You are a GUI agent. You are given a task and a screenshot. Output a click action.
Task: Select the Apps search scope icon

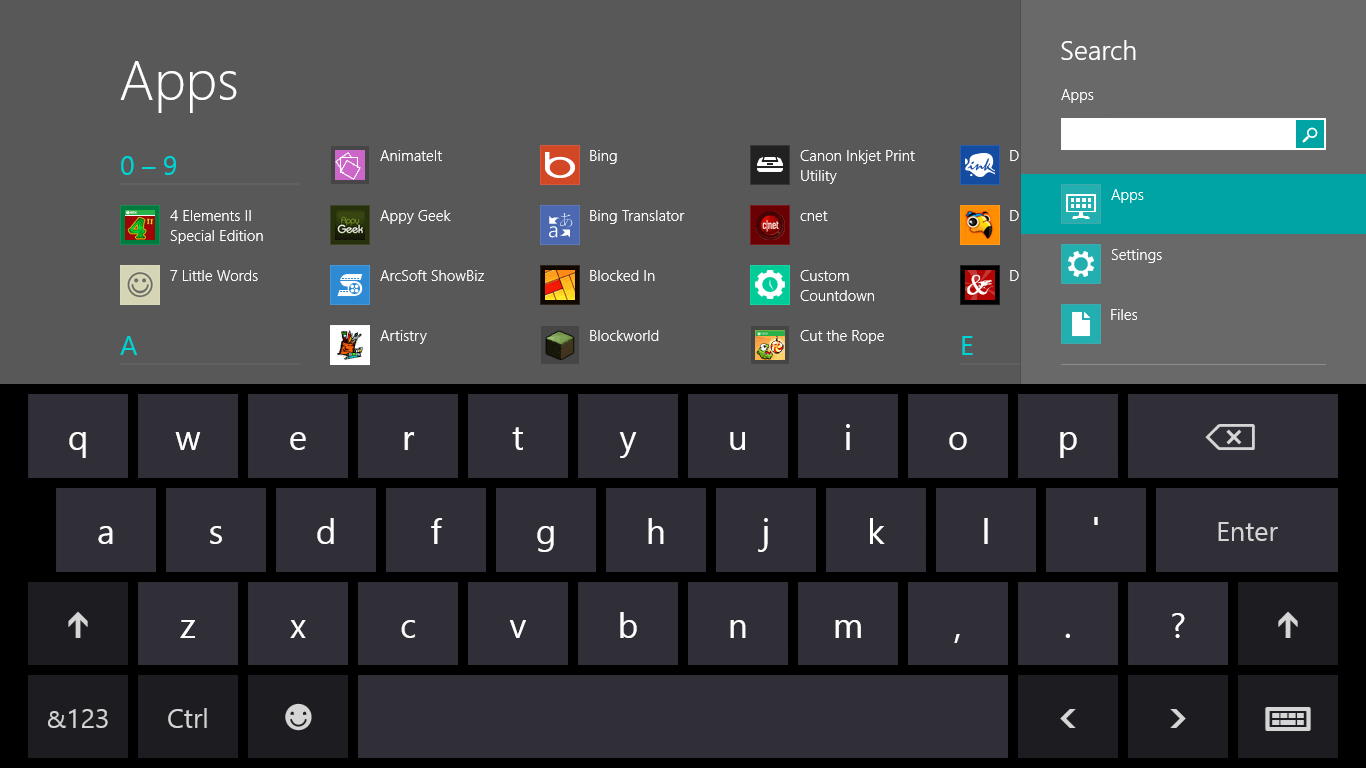coord(1081,204)
